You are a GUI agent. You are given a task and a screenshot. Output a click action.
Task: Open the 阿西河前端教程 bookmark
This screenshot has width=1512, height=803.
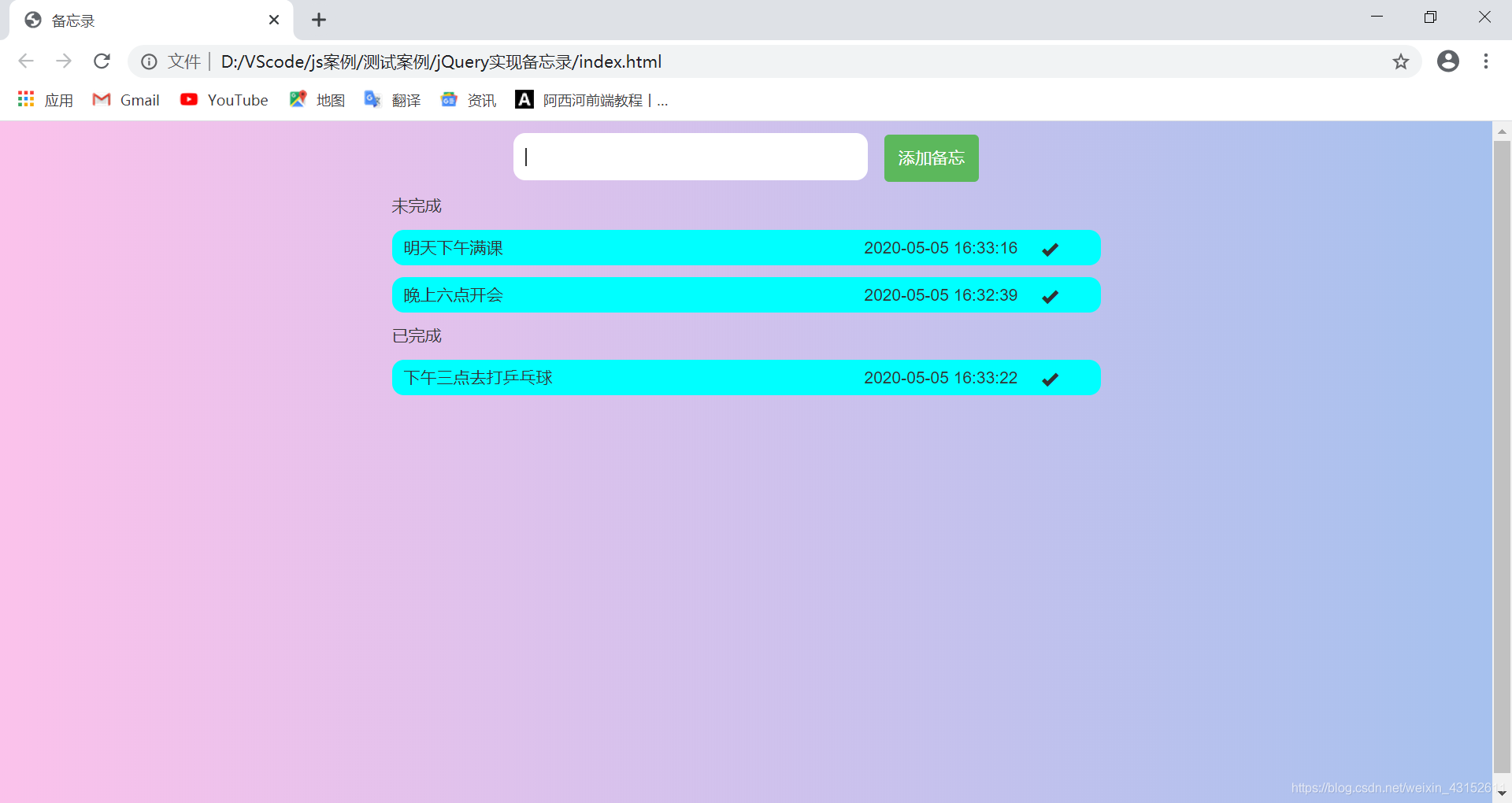(x=591, y=100)
